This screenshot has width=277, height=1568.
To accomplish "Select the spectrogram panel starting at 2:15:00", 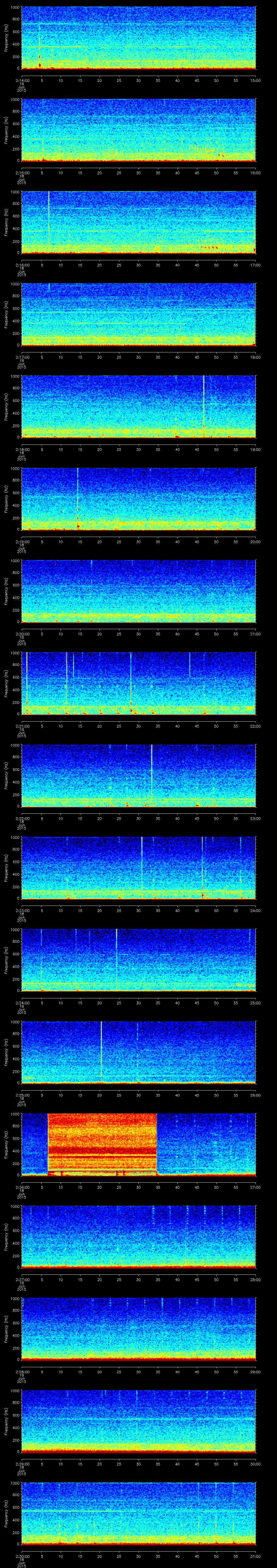I will pyautogui.click(x=139, y=130).
